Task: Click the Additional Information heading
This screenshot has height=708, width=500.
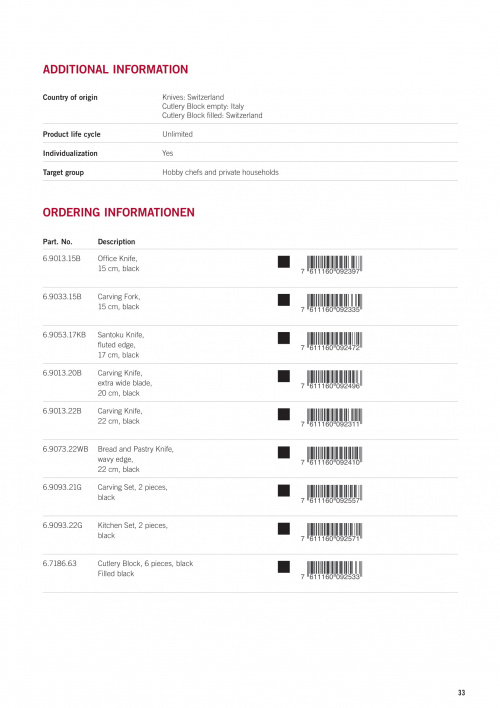Action: pos(115,69)
